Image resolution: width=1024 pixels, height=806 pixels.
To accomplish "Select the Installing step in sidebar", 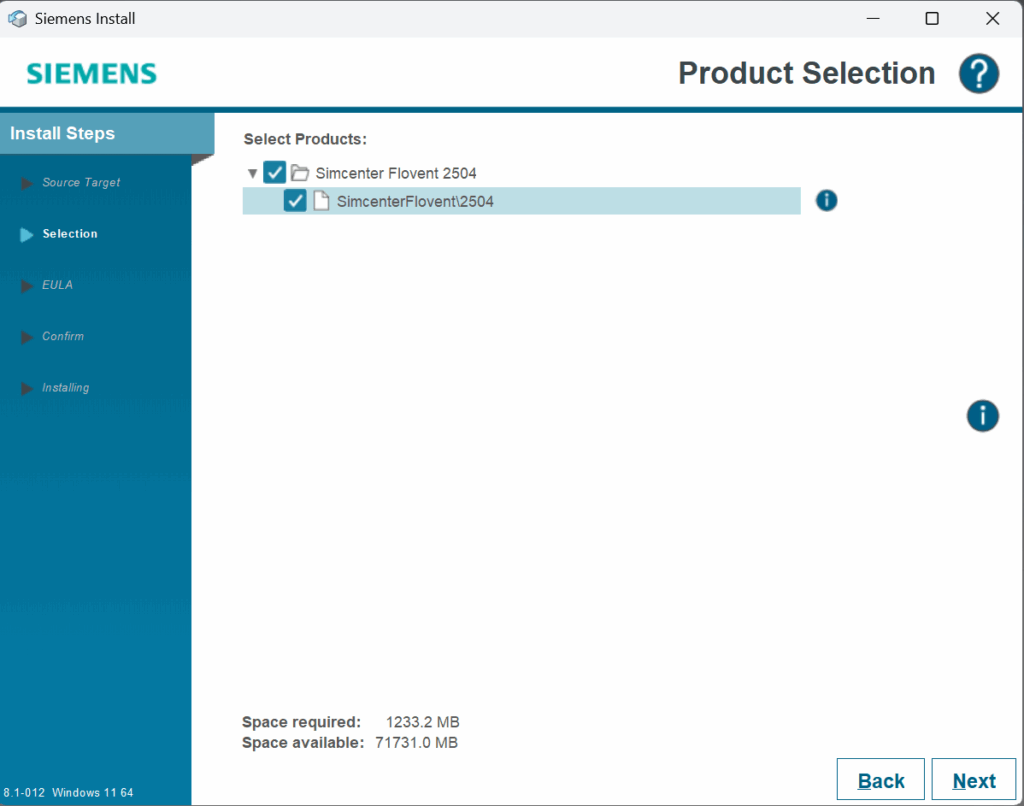I will (65, 388).
